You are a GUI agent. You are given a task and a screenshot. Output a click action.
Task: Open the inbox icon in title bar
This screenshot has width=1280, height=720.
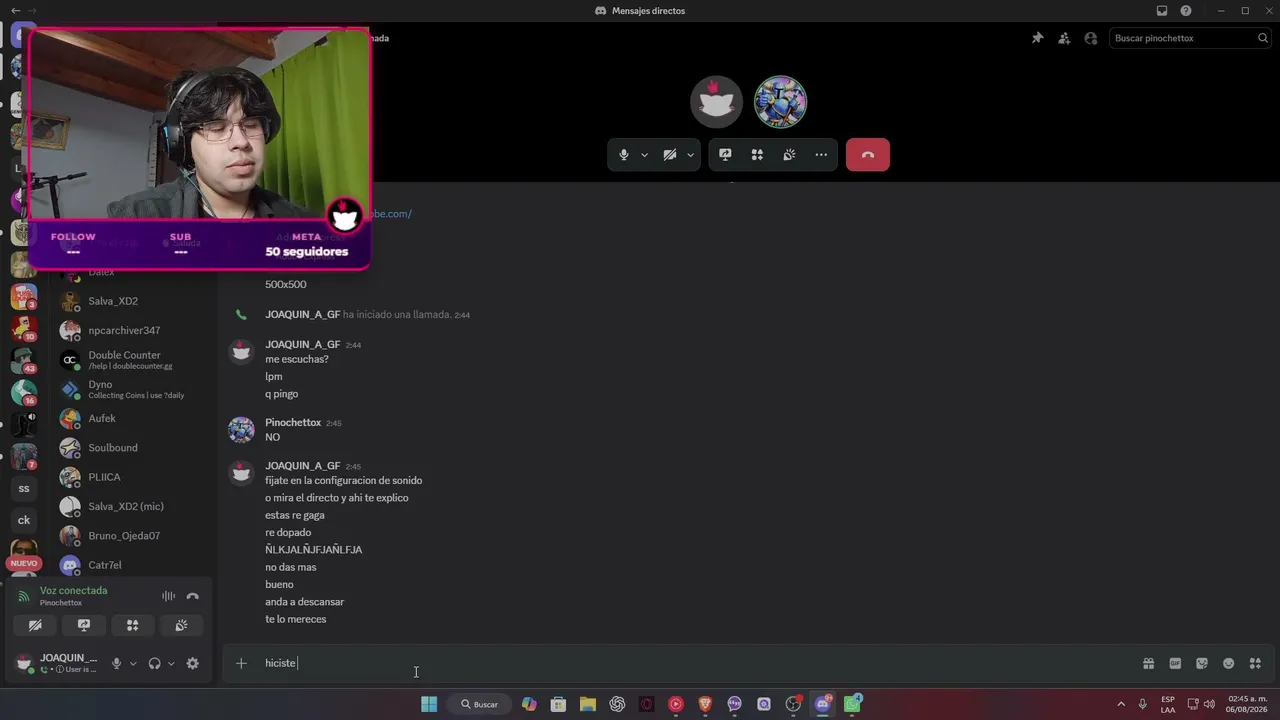1162,11
